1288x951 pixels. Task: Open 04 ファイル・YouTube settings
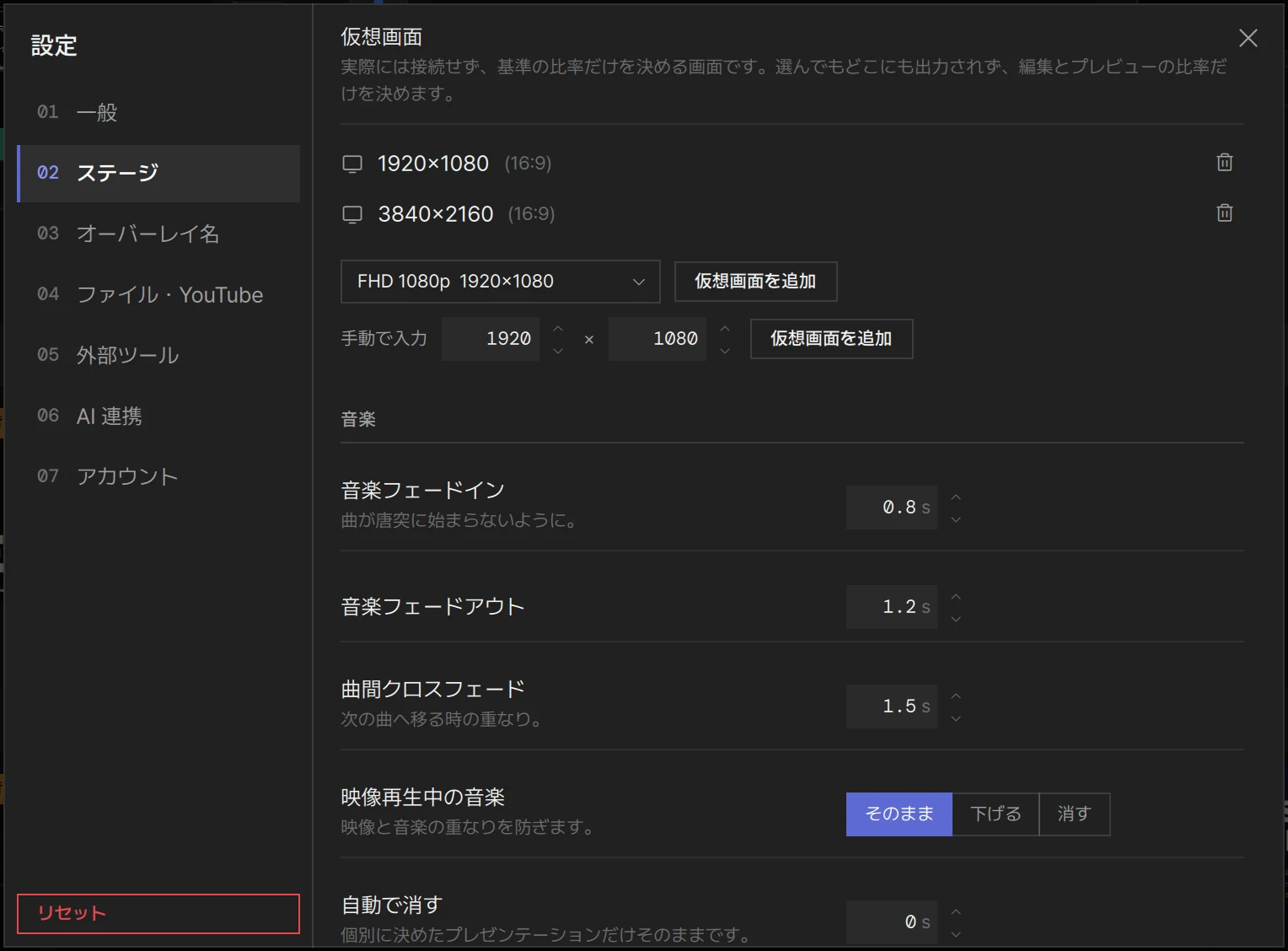coord(158,294)
